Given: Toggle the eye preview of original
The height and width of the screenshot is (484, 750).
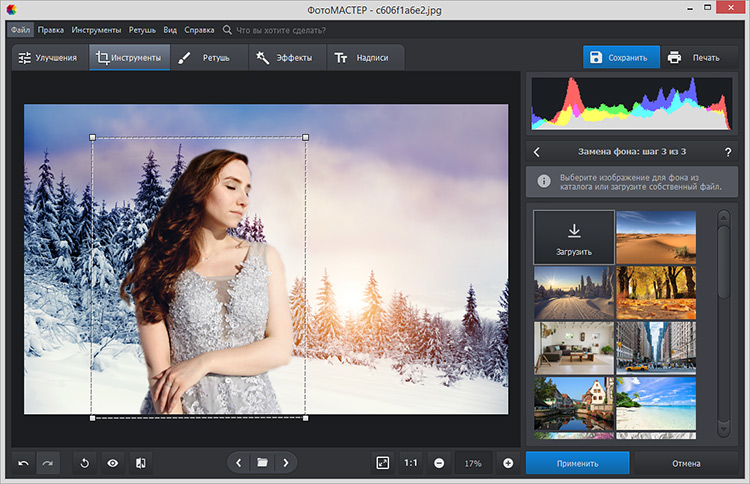Looking at the screenshot, I should click(113, 463).
